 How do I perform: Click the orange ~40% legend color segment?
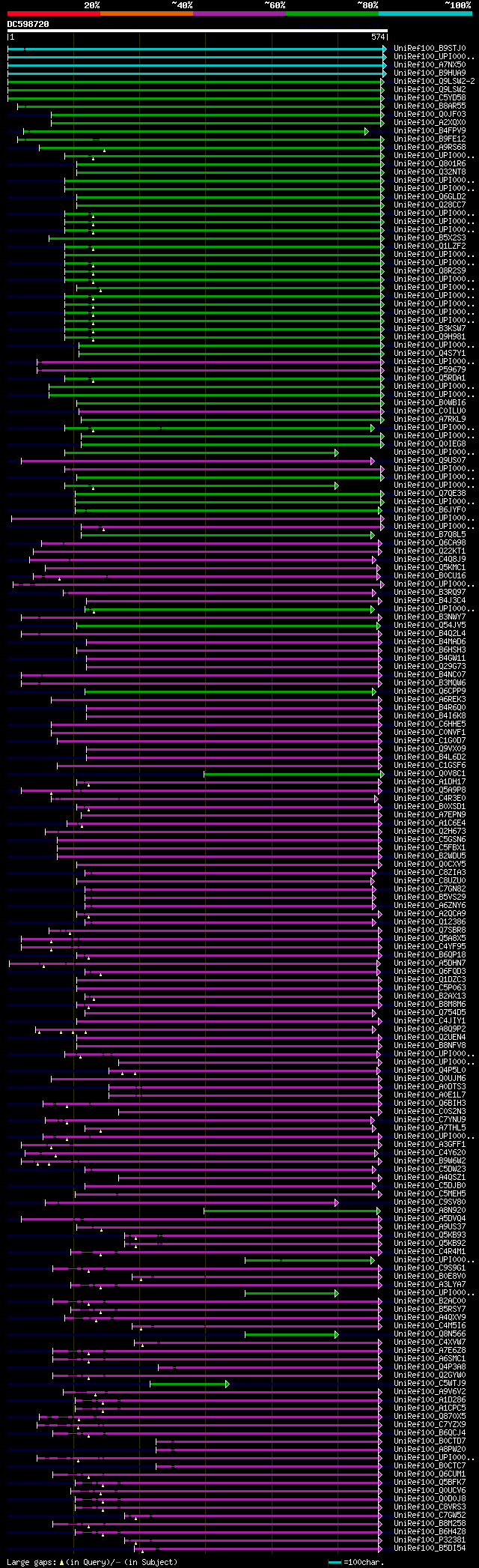[147, 13]
